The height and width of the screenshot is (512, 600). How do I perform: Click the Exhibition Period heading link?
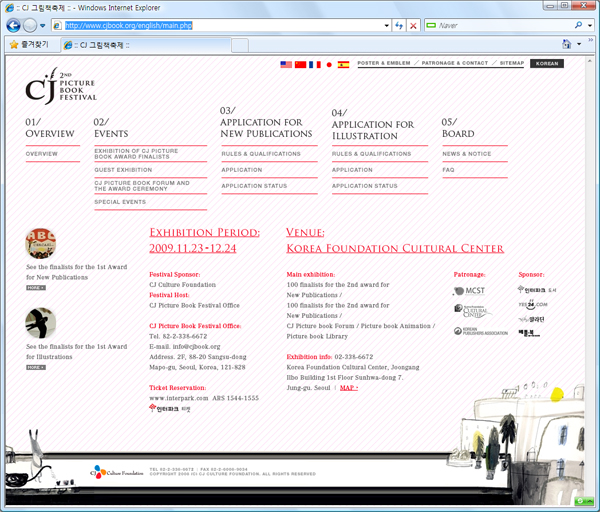pos(204,233)
